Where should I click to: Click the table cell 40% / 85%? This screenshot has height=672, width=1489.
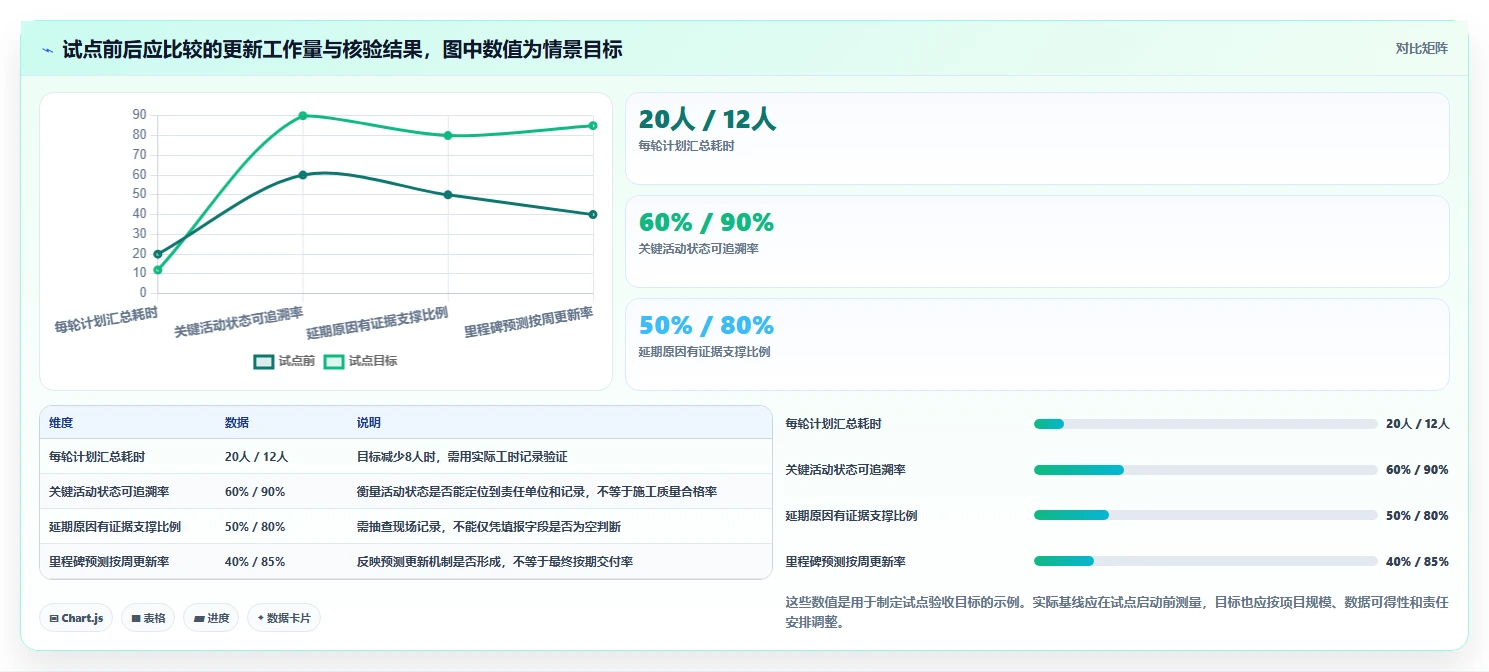(x=255, y=562)
